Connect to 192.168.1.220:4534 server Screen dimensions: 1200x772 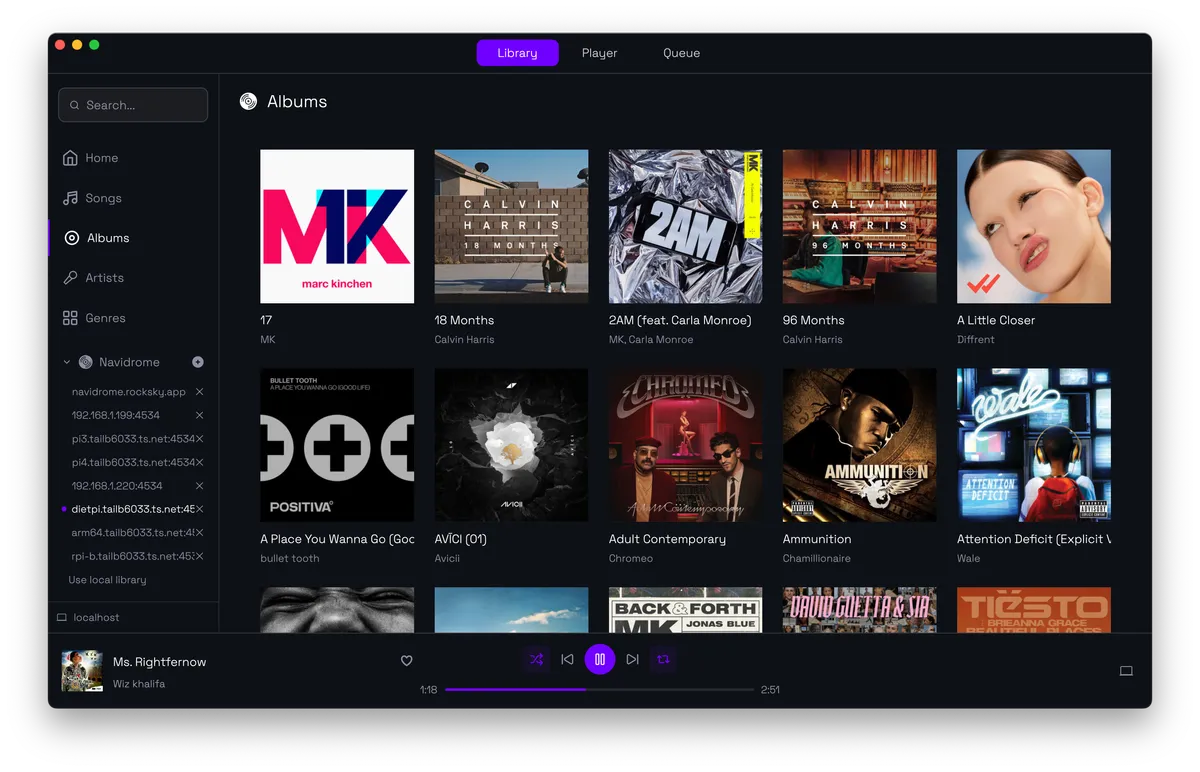(117, 486)
